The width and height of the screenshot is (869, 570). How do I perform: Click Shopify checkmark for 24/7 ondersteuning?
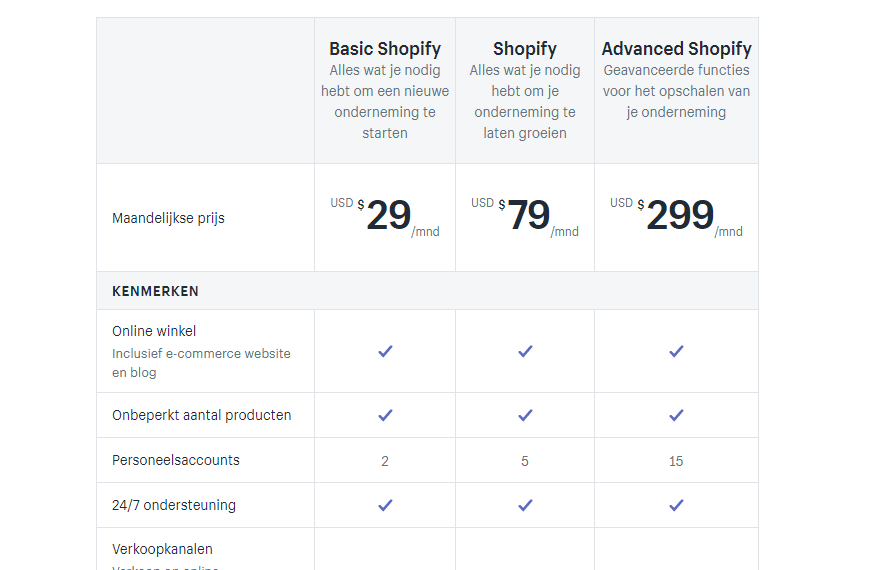click(x=525, y=505)
